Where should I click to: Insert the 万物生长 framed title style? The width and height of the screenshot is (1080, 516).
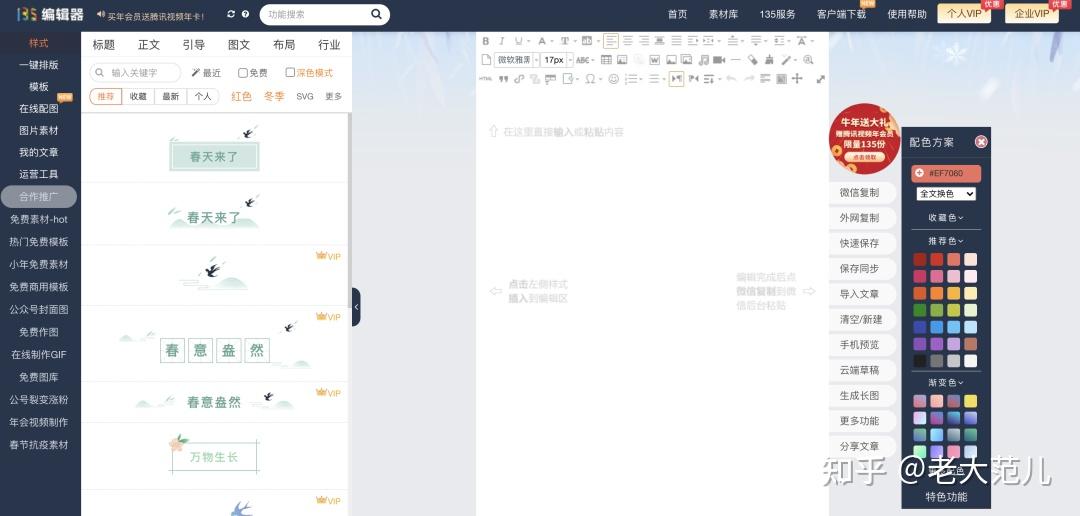214,456
